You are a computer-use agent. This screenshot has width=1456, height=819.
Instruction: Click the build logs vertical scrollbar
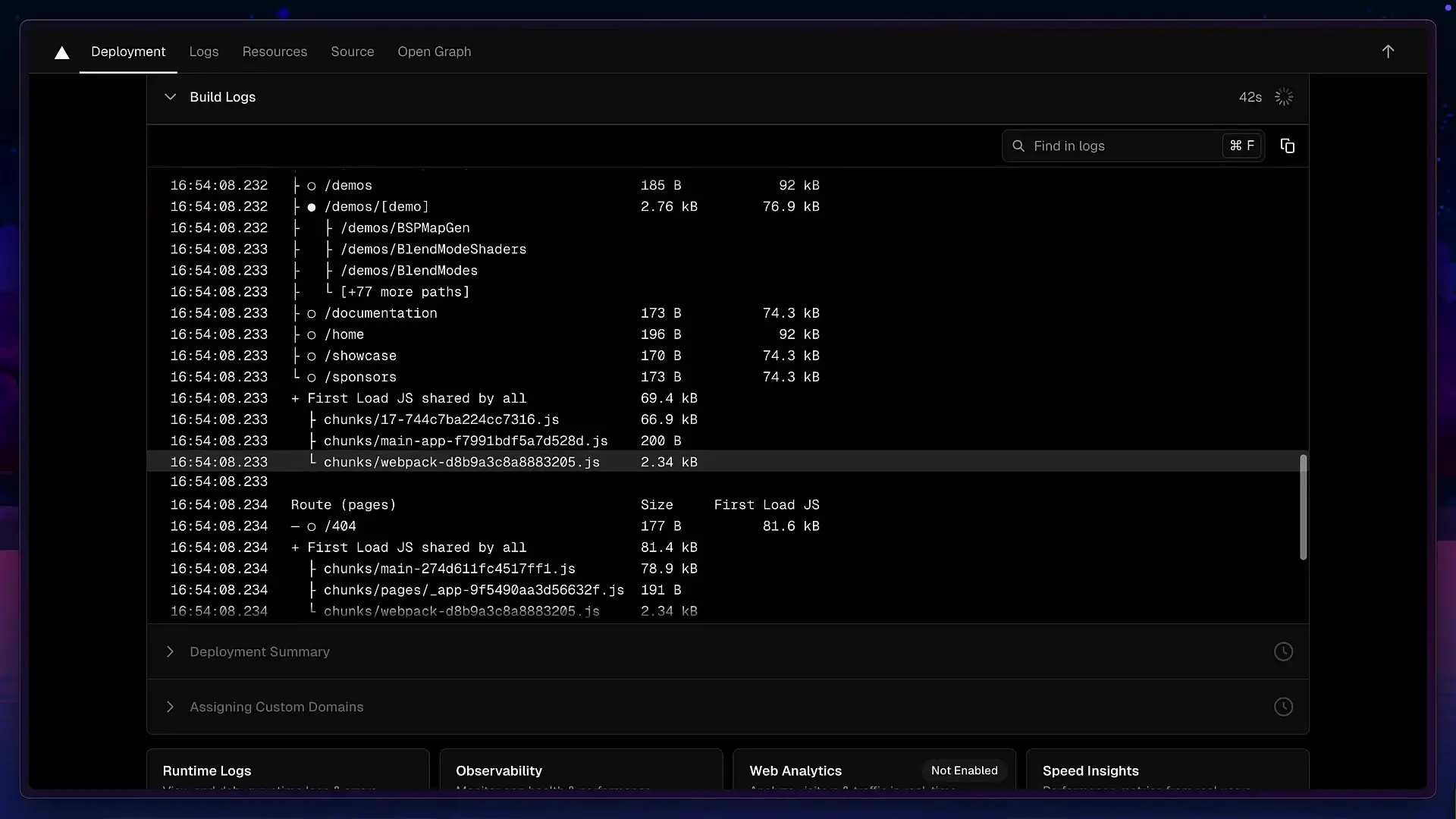tap(1303, 507)
